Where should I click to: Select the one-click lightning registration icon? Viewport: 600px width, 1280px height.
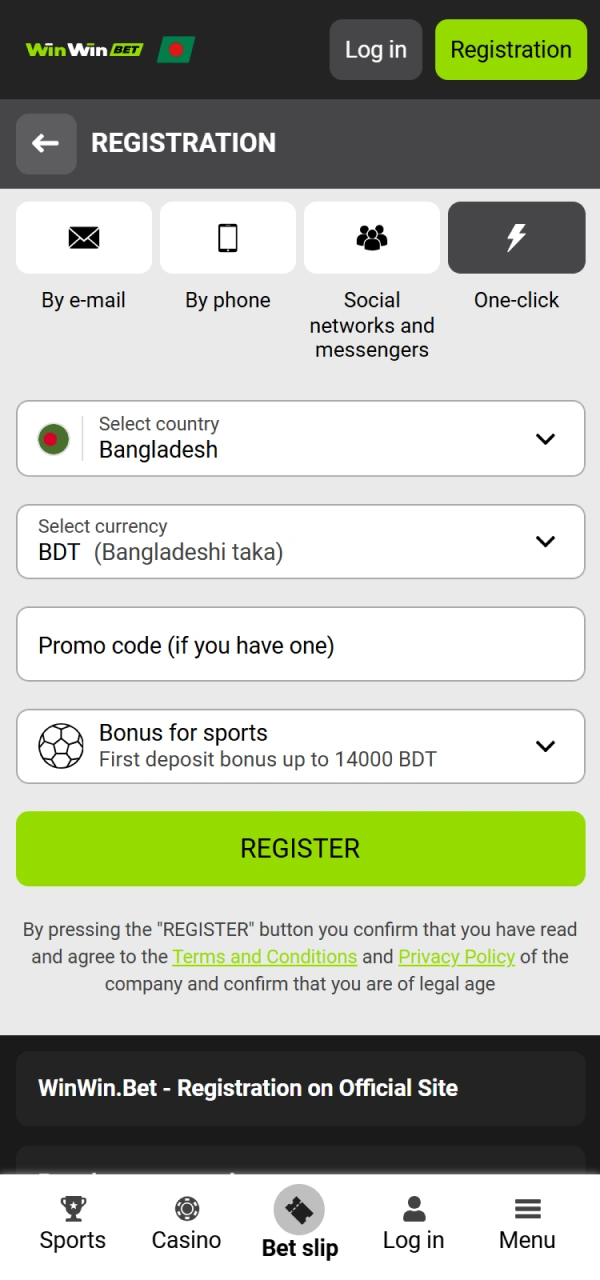coord(516,238)
